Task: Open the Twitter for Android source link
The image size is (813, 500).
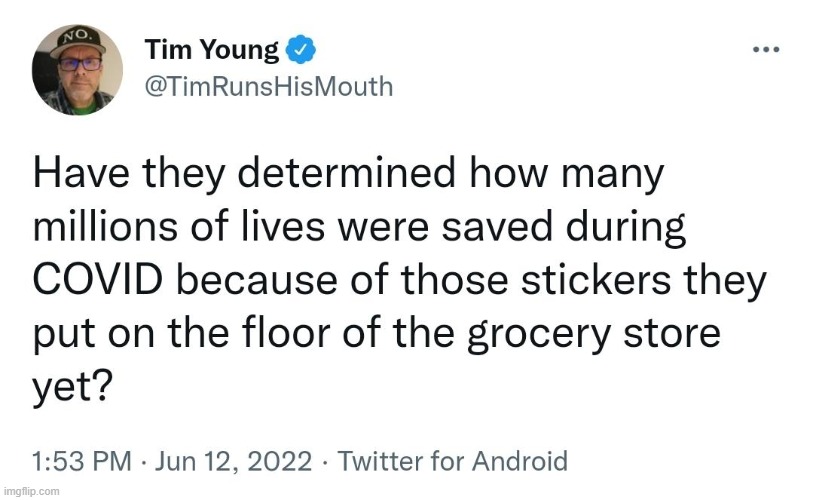Action: coord(452,461)
